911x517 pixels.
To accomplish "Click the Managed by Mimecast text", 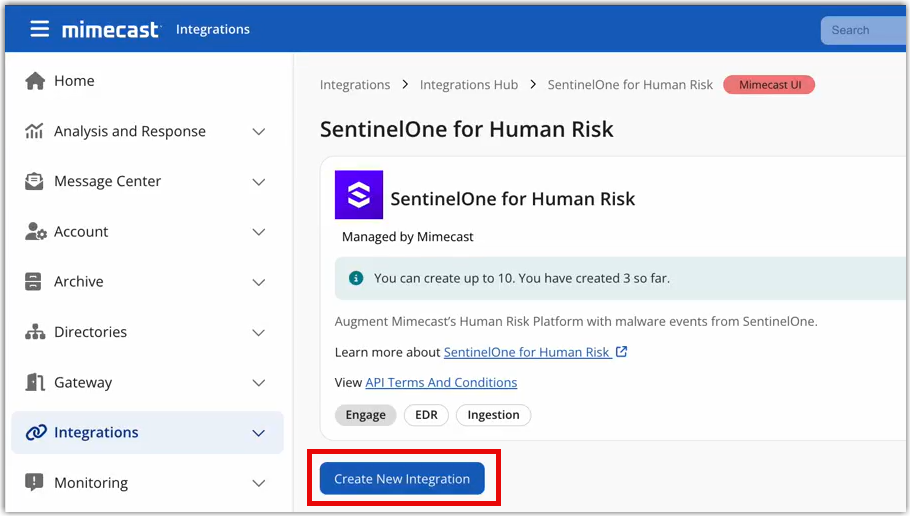I will (407, 236).
